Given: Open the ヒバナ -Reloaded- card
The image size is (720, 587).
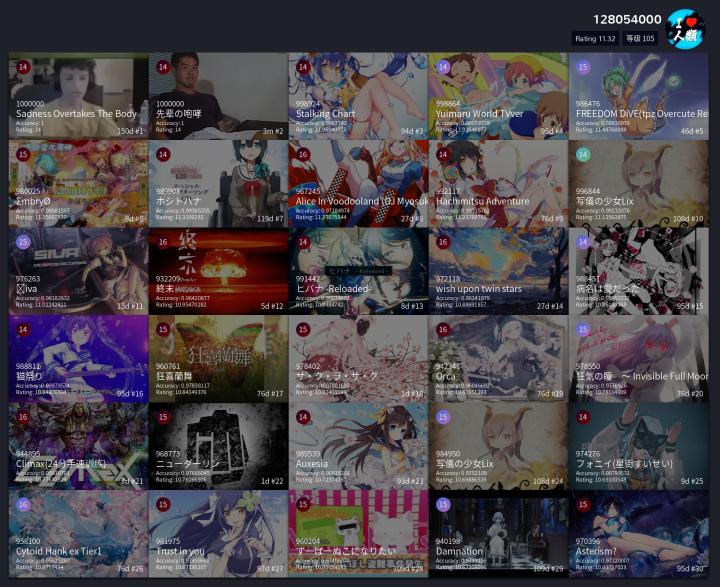Looking at the screenshot, I should 359,271.
